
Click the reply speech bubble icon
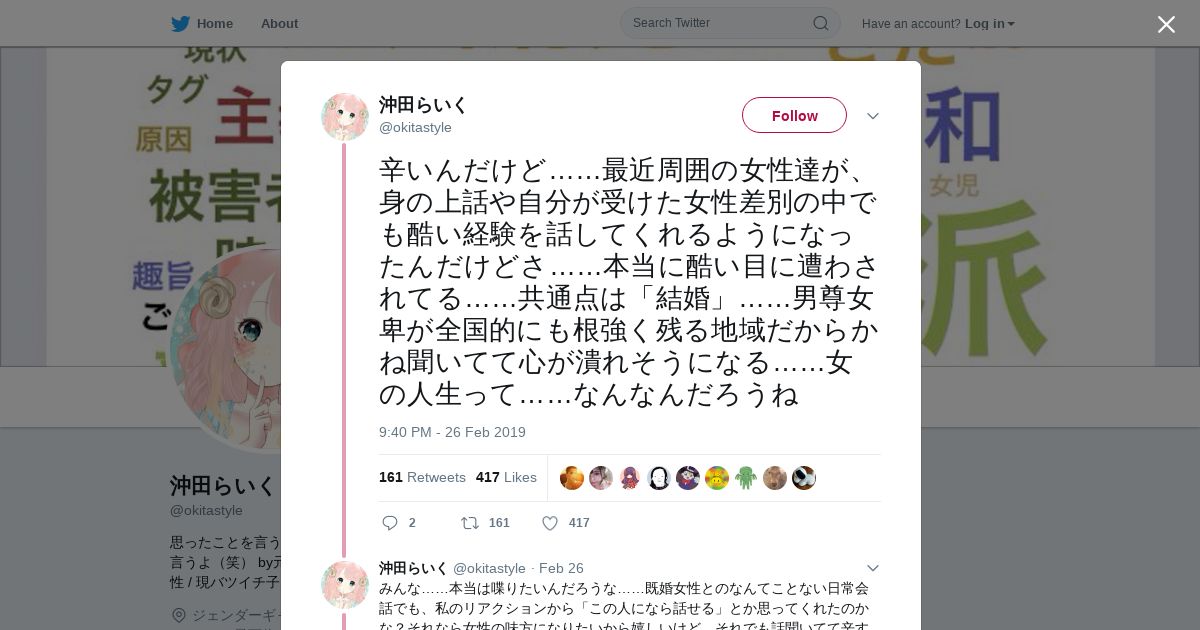coord(390,523)
